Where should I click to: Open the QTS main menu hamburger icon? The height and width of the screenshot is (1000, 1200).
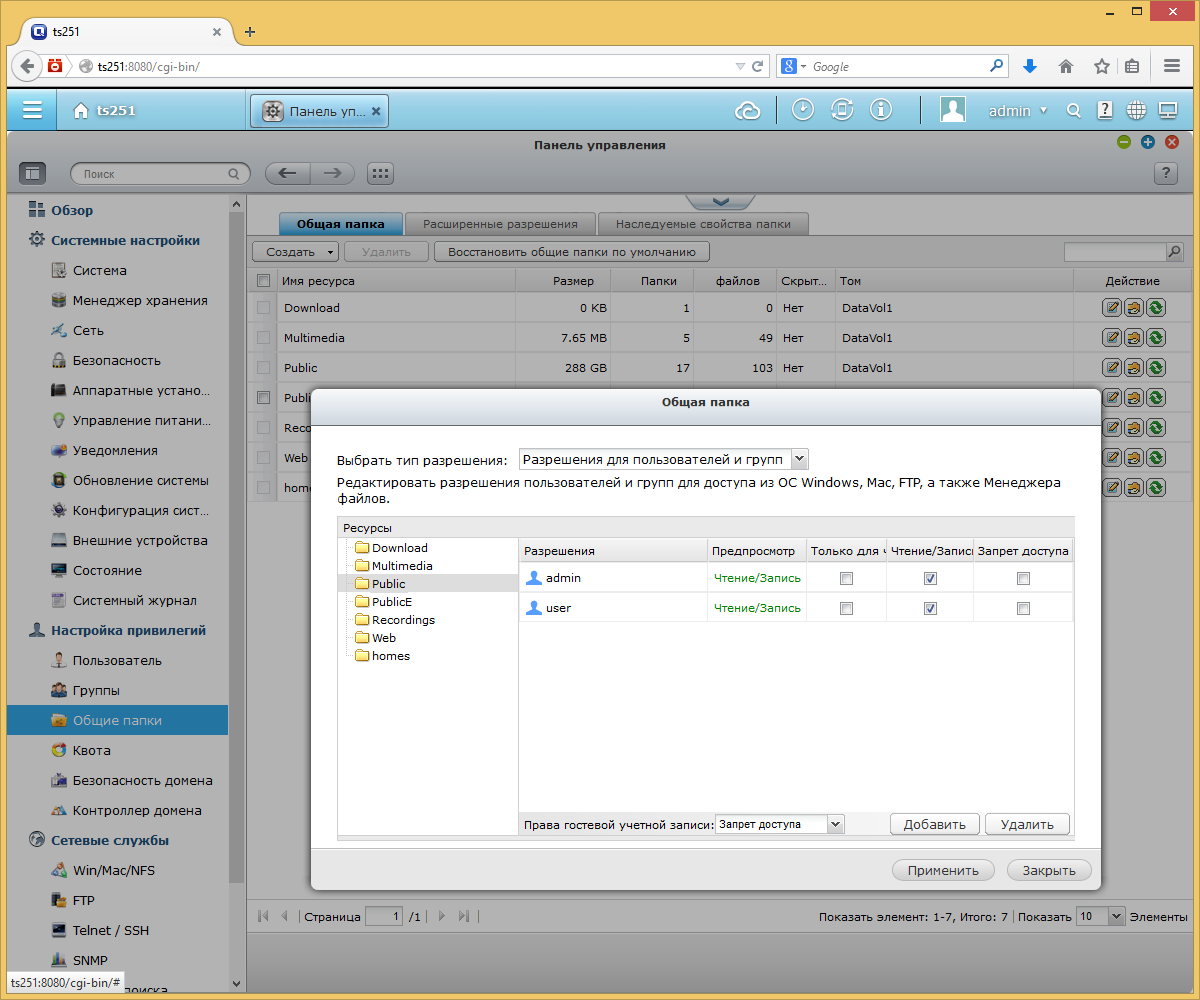32,110
